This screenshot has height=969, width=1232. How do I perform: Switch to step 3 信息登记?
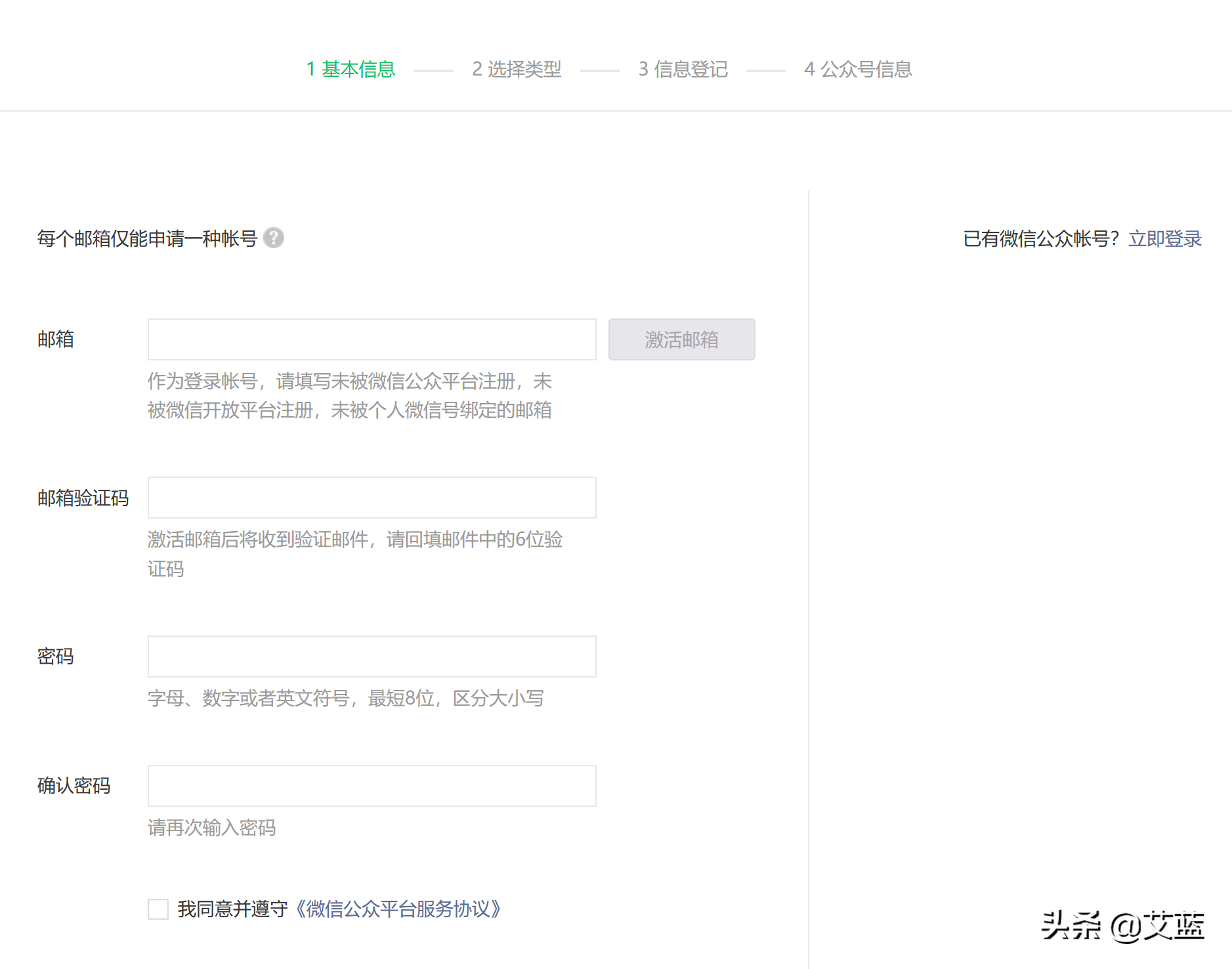pyautogui.click(x=683, y=70)
